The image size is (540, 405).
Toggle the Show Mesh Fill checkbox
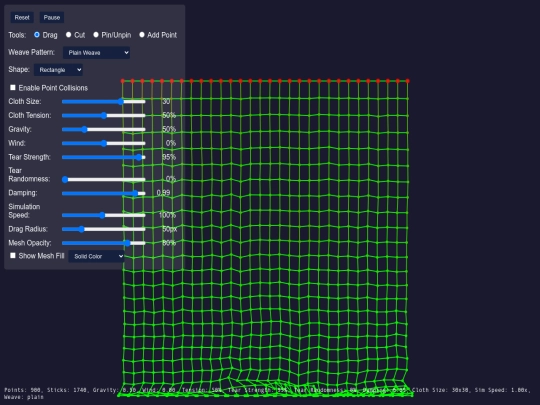click(x=13, y=256)
